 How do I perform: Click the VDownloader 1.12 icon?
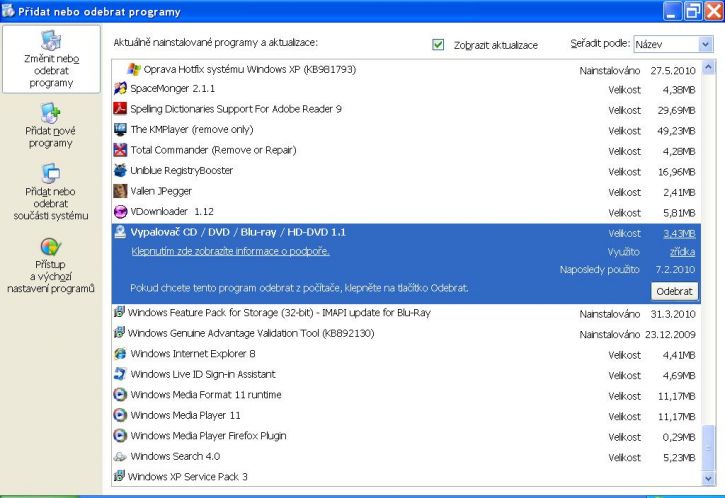pos(120,211)
